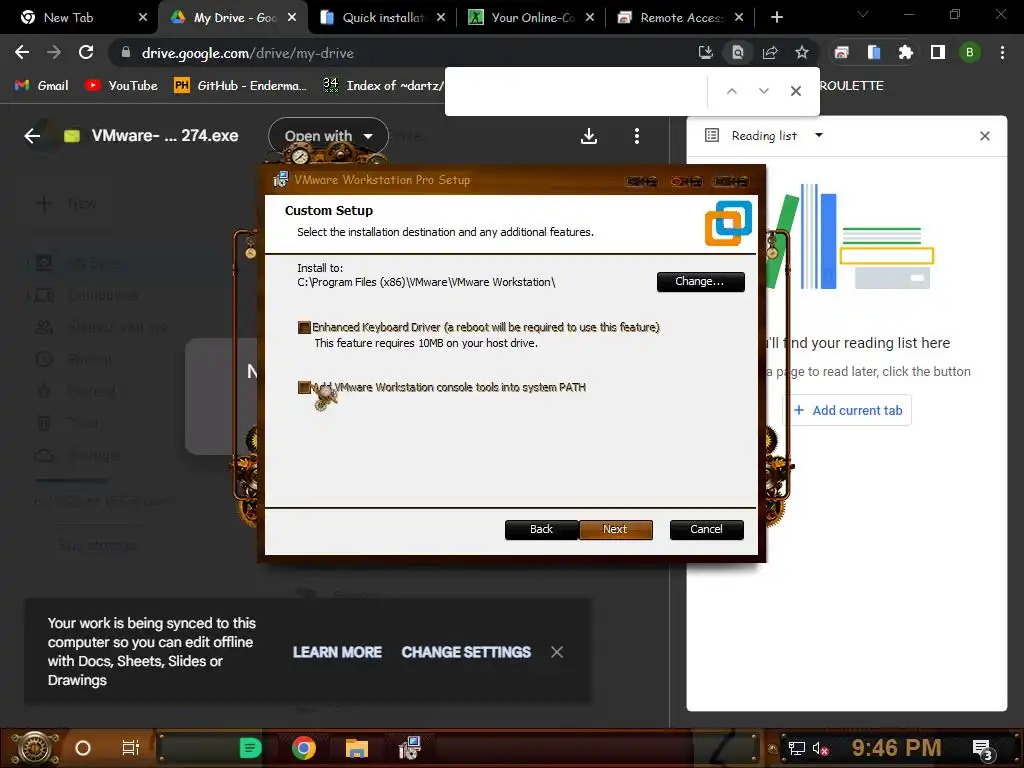Click inside the find-in-page text field
Screen dimensions: 1024x768
578,91
